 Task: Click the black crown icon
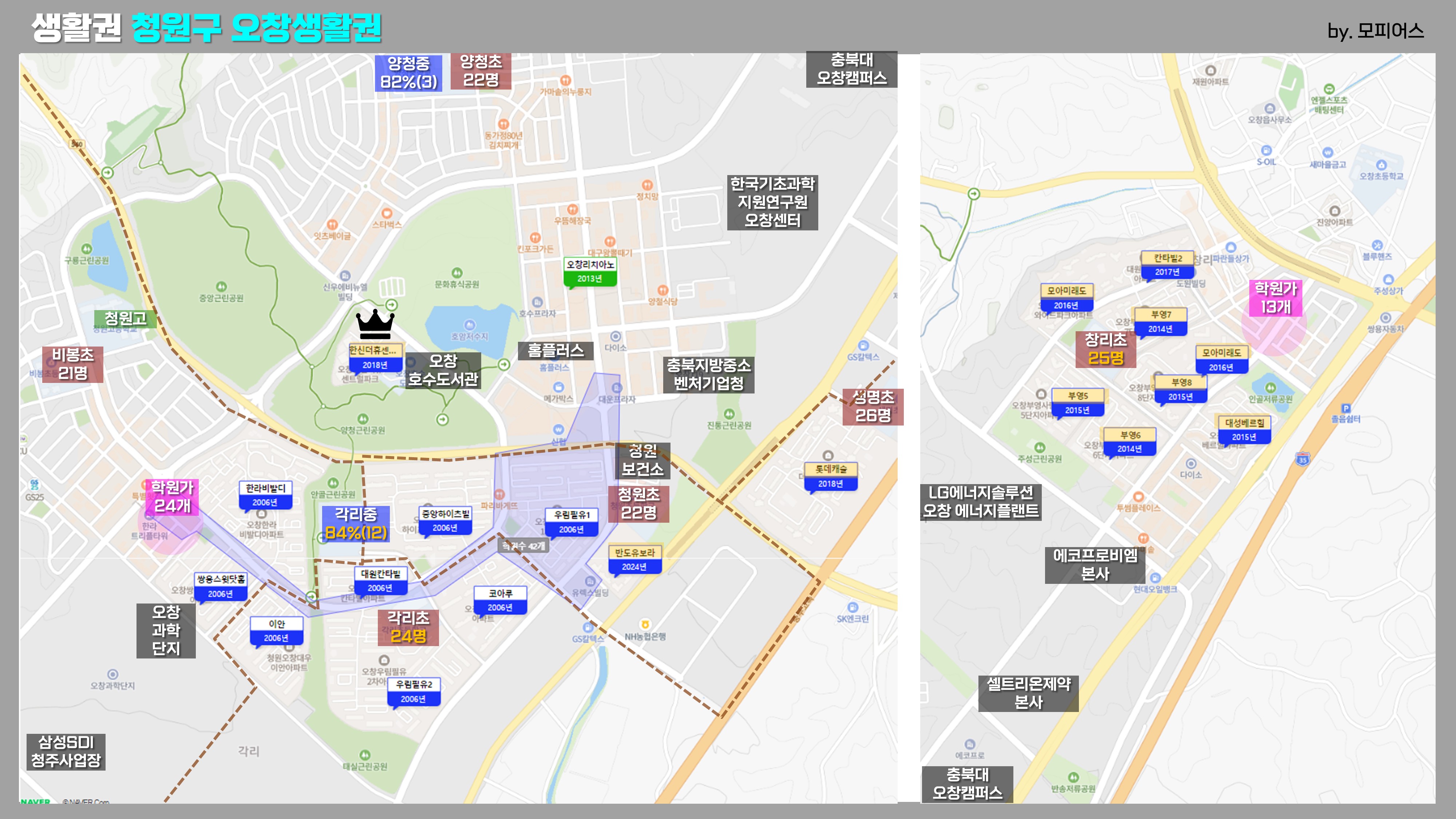point(375,324)
